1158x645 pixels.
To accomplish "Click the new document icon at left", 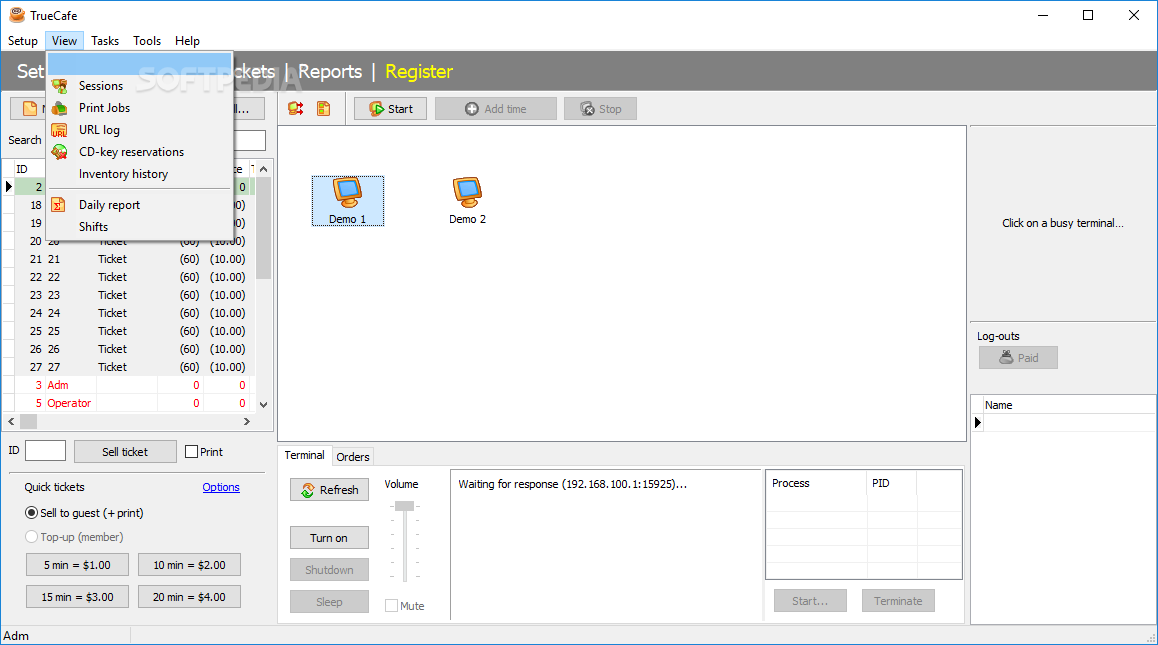I will tap(30, 109).
